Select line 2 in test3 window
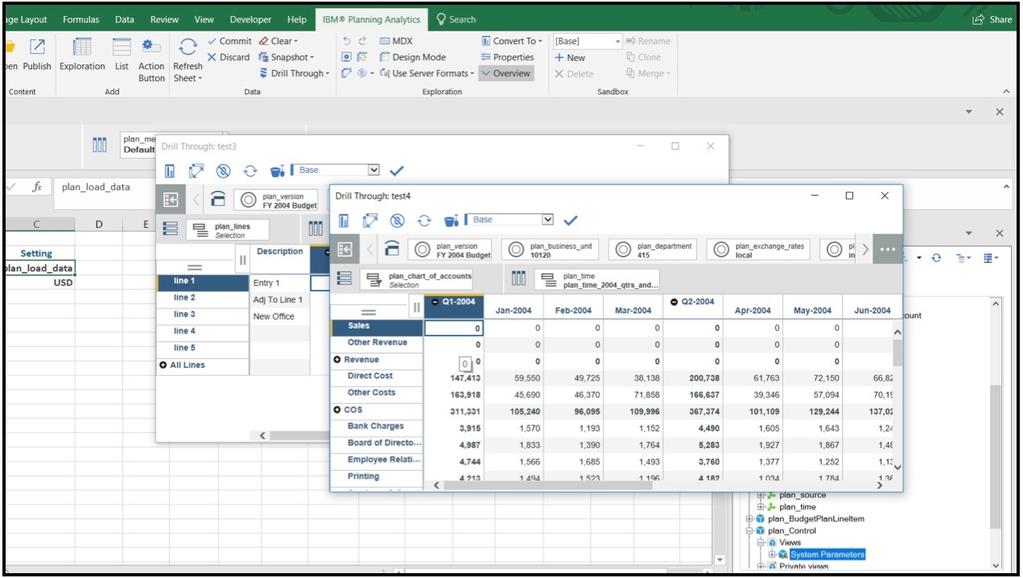 [x=203, y=297]
